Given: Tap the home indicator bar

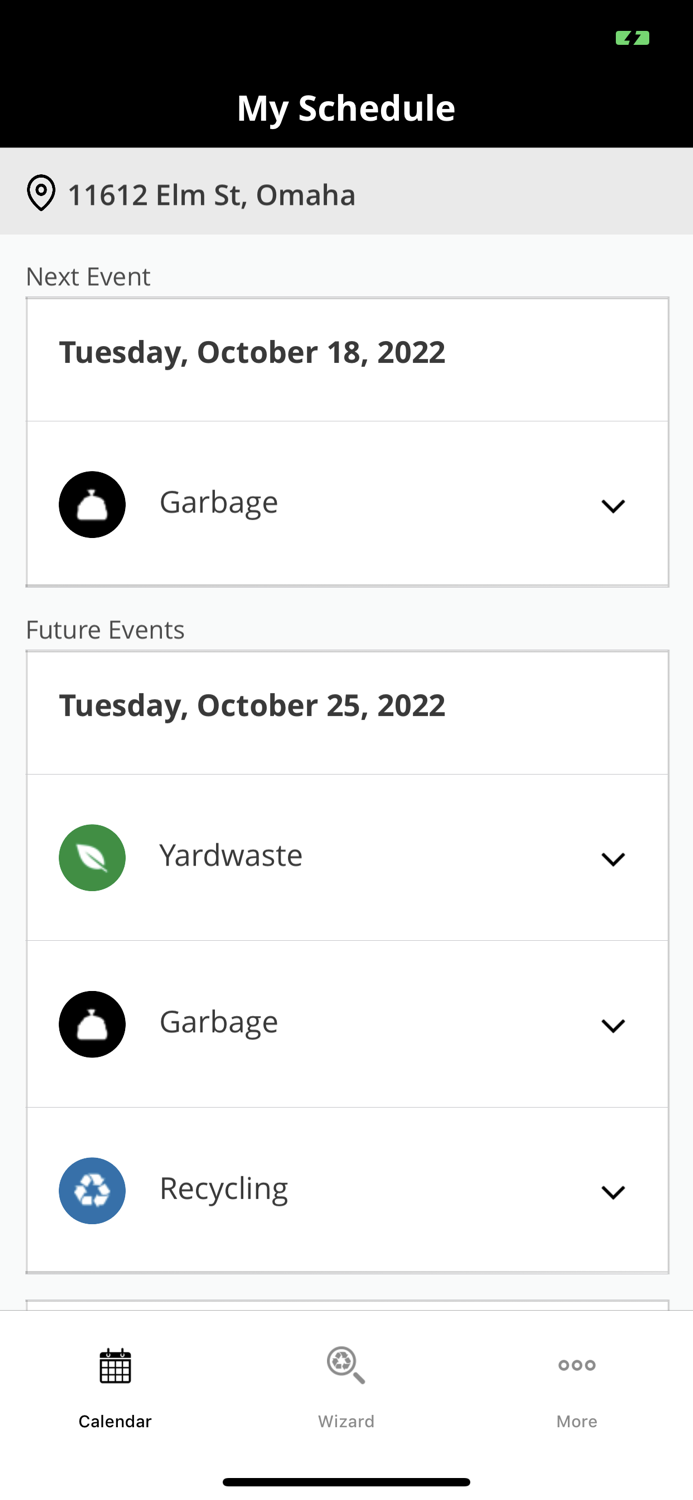Looking at the screenshot, I should pos(346,1482).
